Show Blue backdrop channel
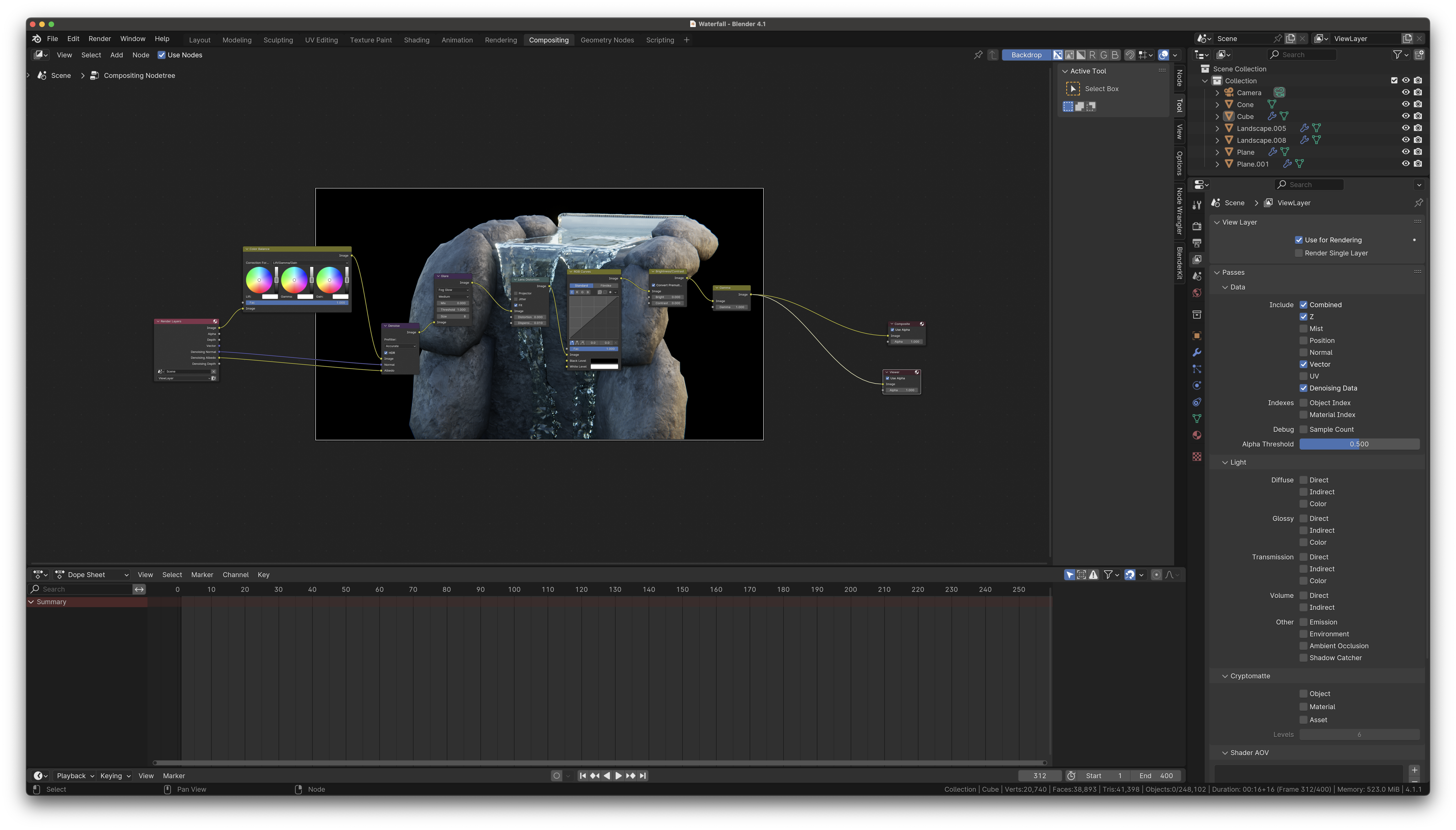1456x830 pixels. (x=1115, y=55)
